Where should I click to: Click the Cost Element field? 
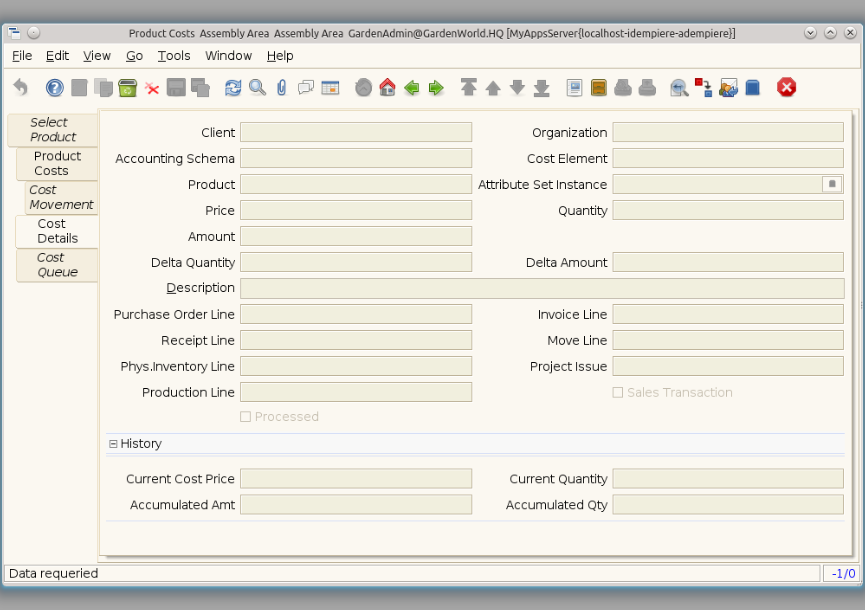pos(728,158)
